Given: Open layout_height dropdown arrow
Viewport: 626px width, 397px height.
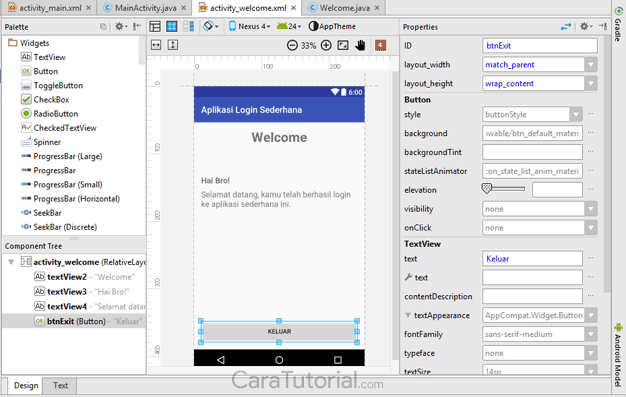Looking at the screenshot, I should point(591,83).
